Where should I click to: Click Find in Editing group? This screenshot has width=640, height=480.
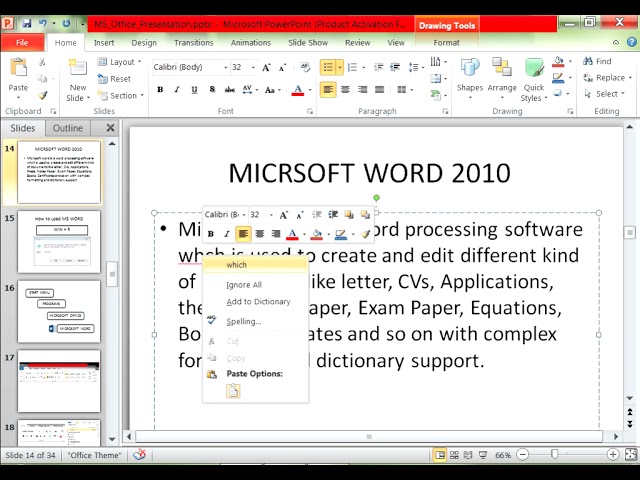[x=598, y=61]
